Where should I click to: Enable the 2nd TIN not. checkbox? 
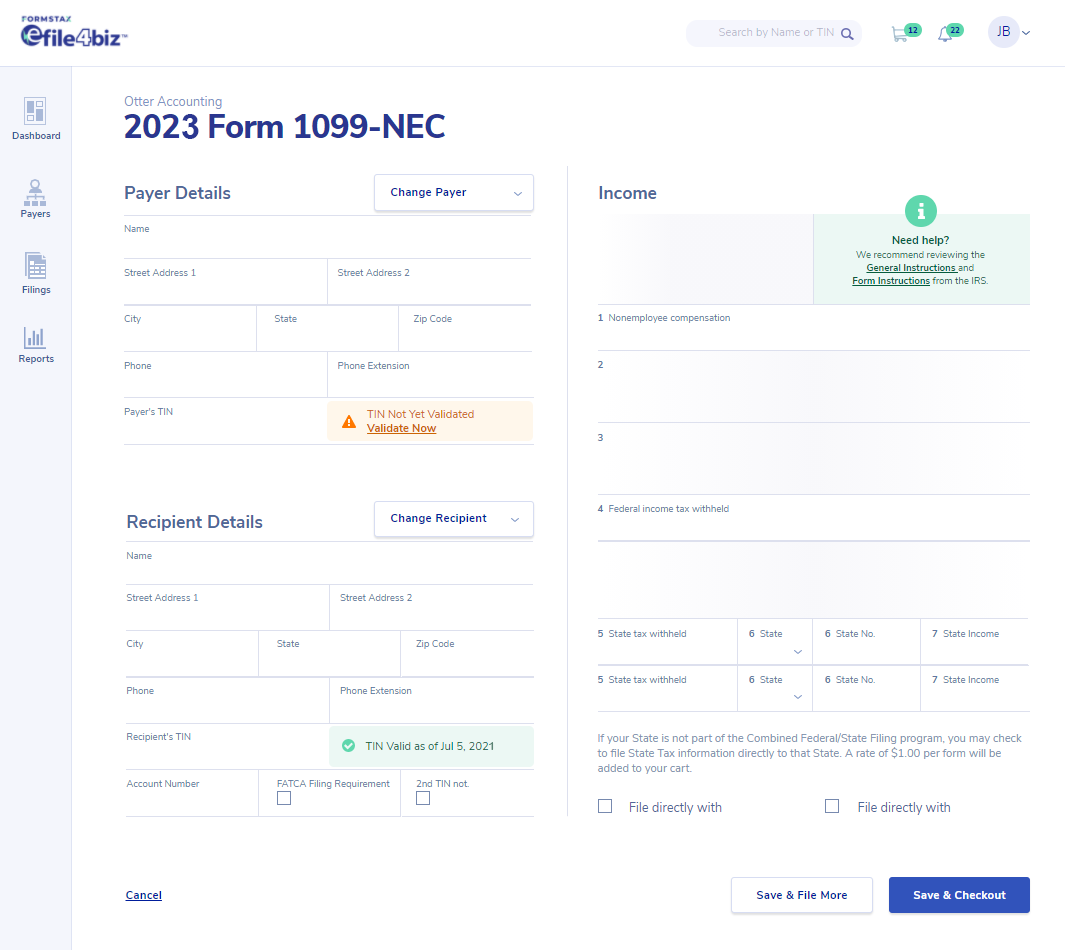(x=422, y=798)
